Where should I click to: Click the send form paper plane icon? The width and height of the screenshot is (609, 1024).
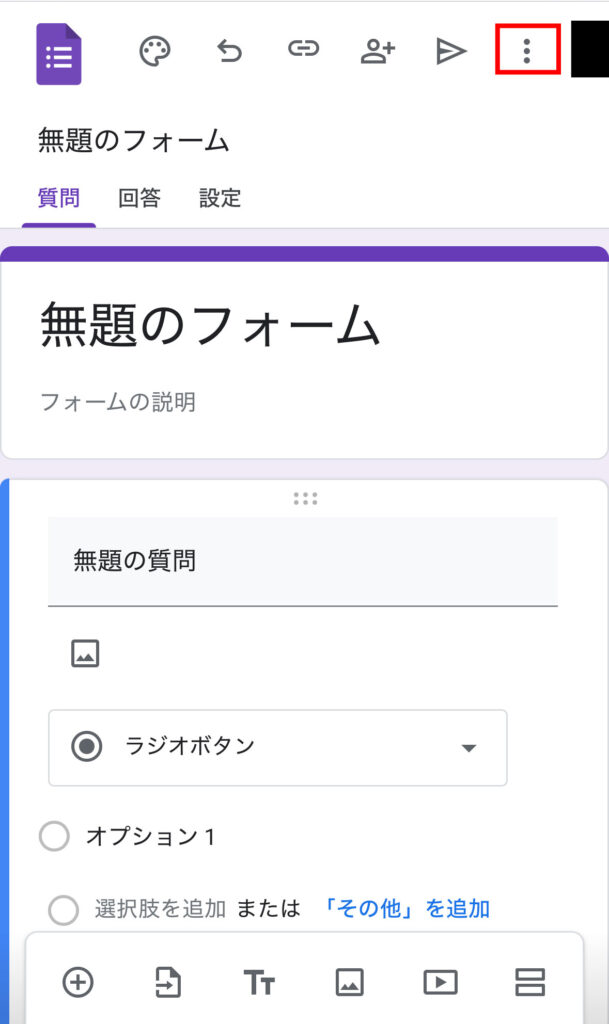pyautogui.click(x=451, y=52)
